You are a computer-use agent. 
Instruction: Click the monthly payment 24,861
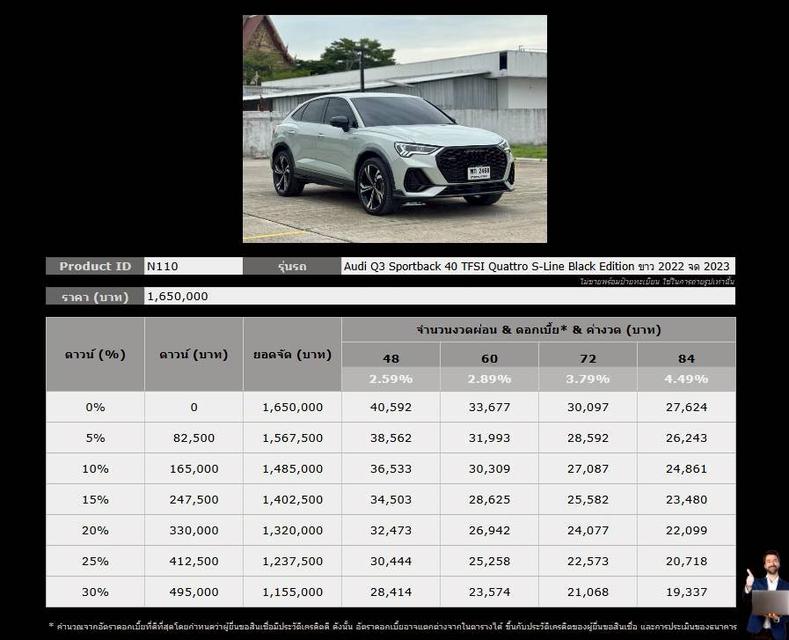(x=686, y=469)
